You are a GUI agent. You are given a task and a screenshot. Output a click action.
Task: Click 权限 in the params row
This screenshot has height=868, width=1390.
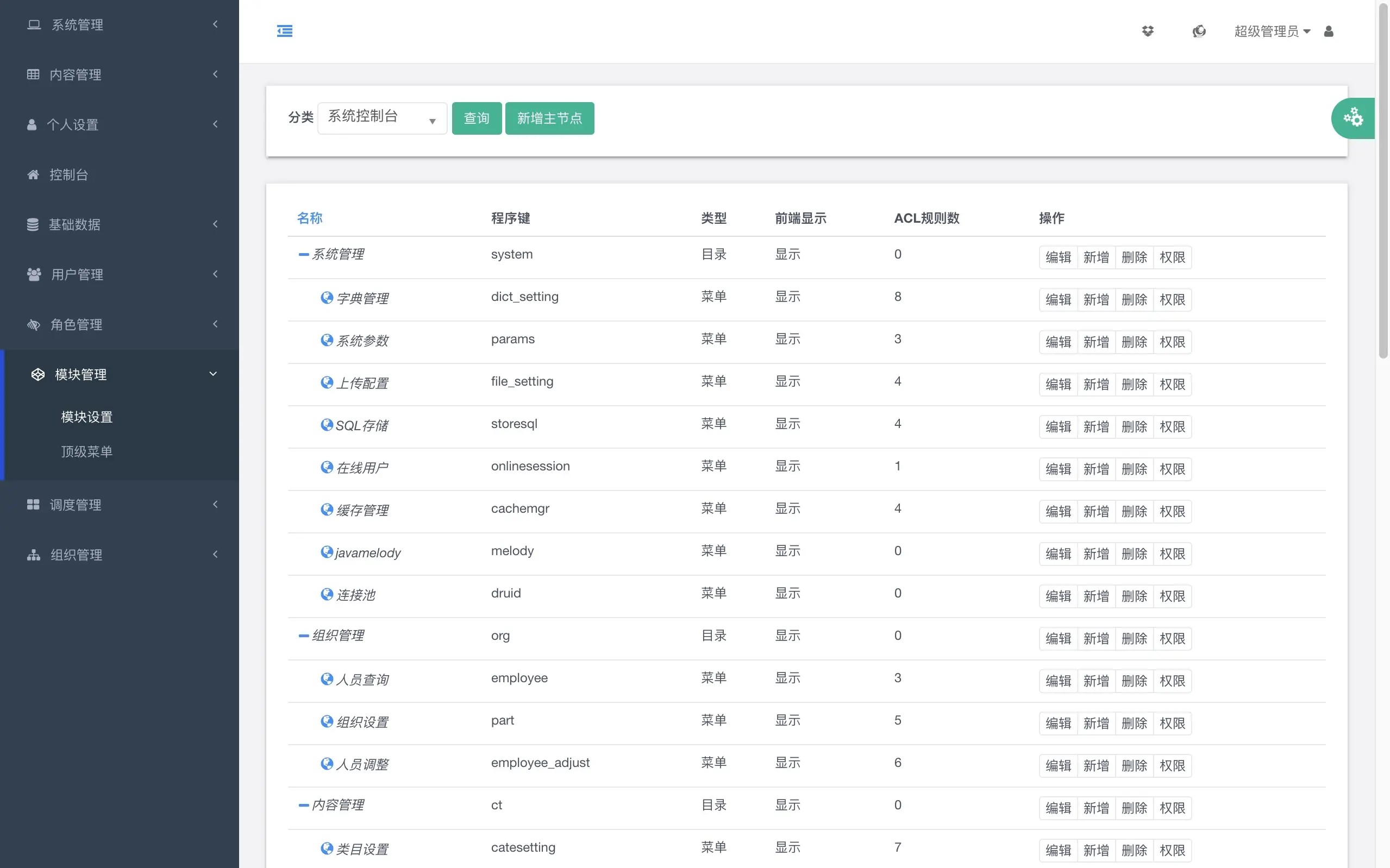[1173, 342]
